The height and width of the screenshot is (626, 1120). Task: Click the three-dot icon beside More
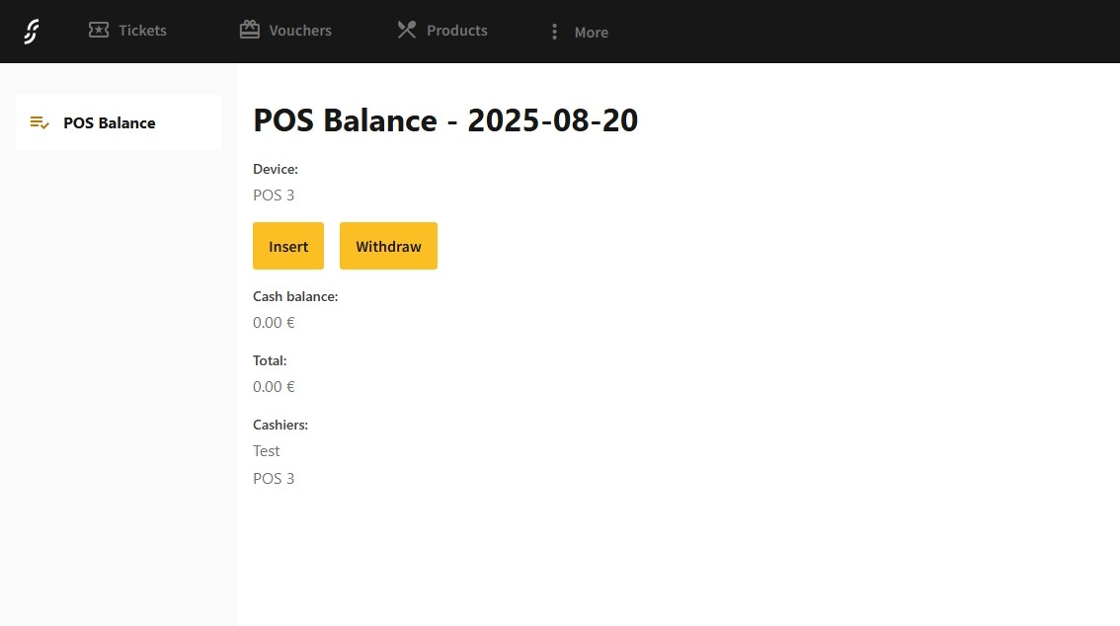[554, 32]
